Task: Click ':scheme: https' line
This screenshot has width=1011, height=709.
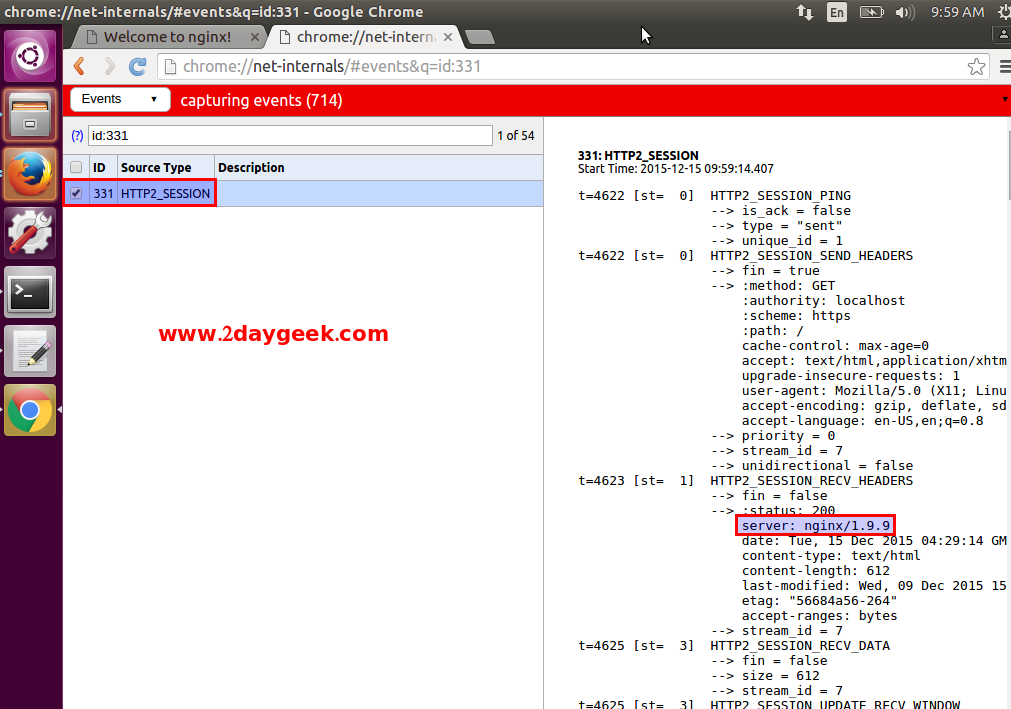Action: (796, 315)
